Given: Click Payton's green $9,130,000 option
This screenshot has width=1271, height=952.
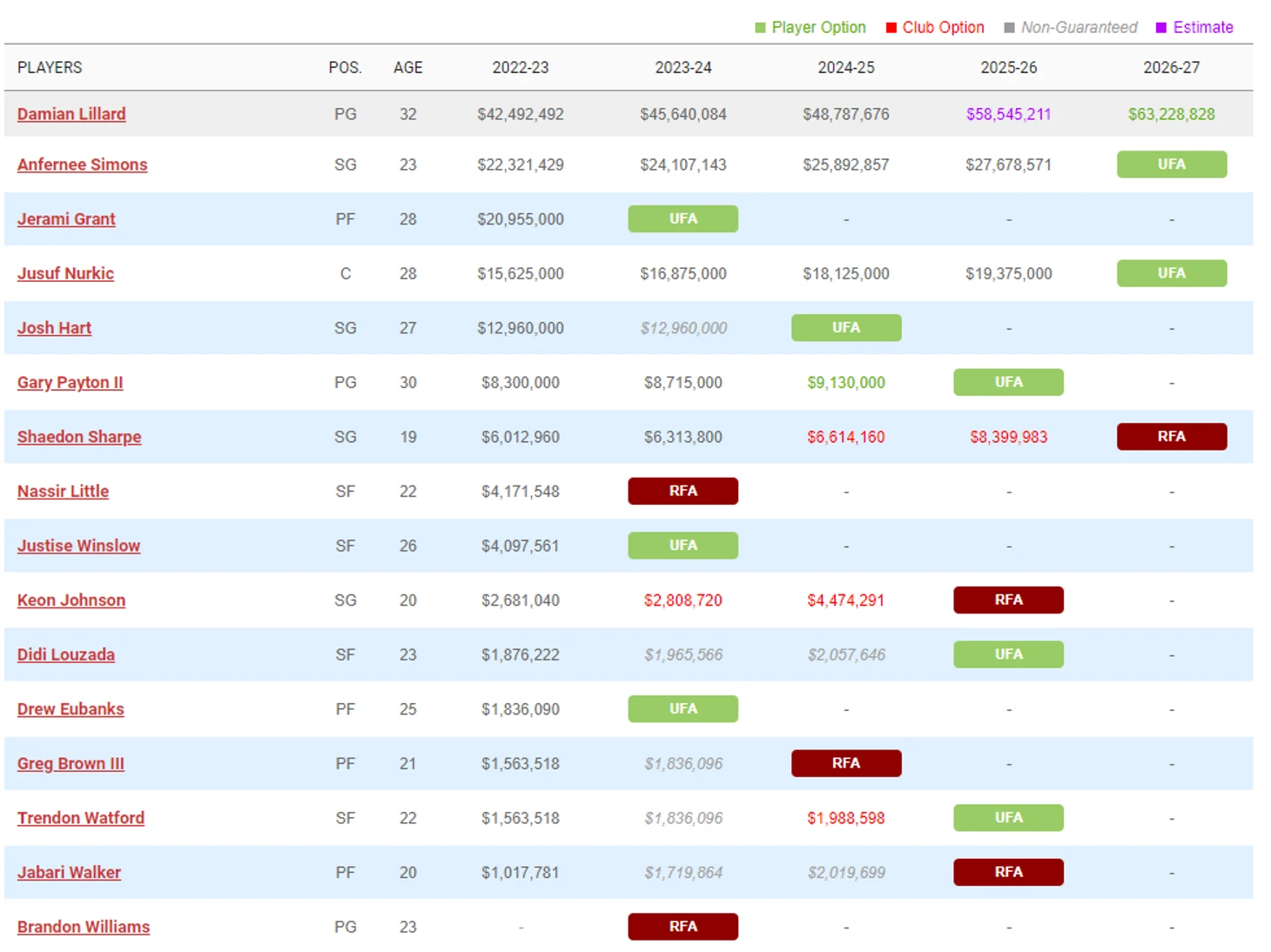Looking at the screenshot, I should click(846, 382).
